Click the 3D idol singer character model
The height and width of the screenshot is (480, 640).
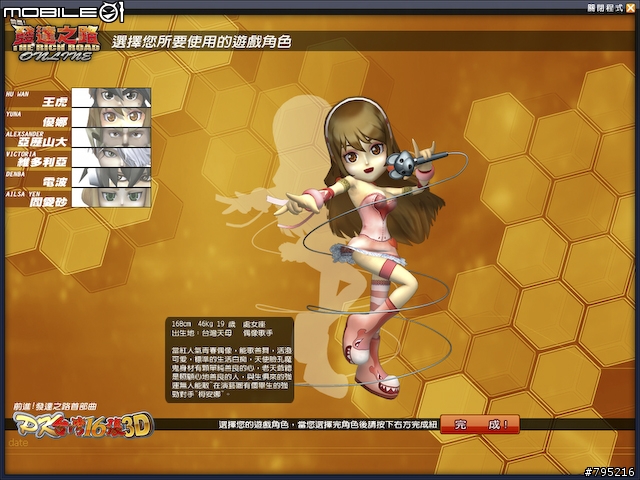click(367, 249)
